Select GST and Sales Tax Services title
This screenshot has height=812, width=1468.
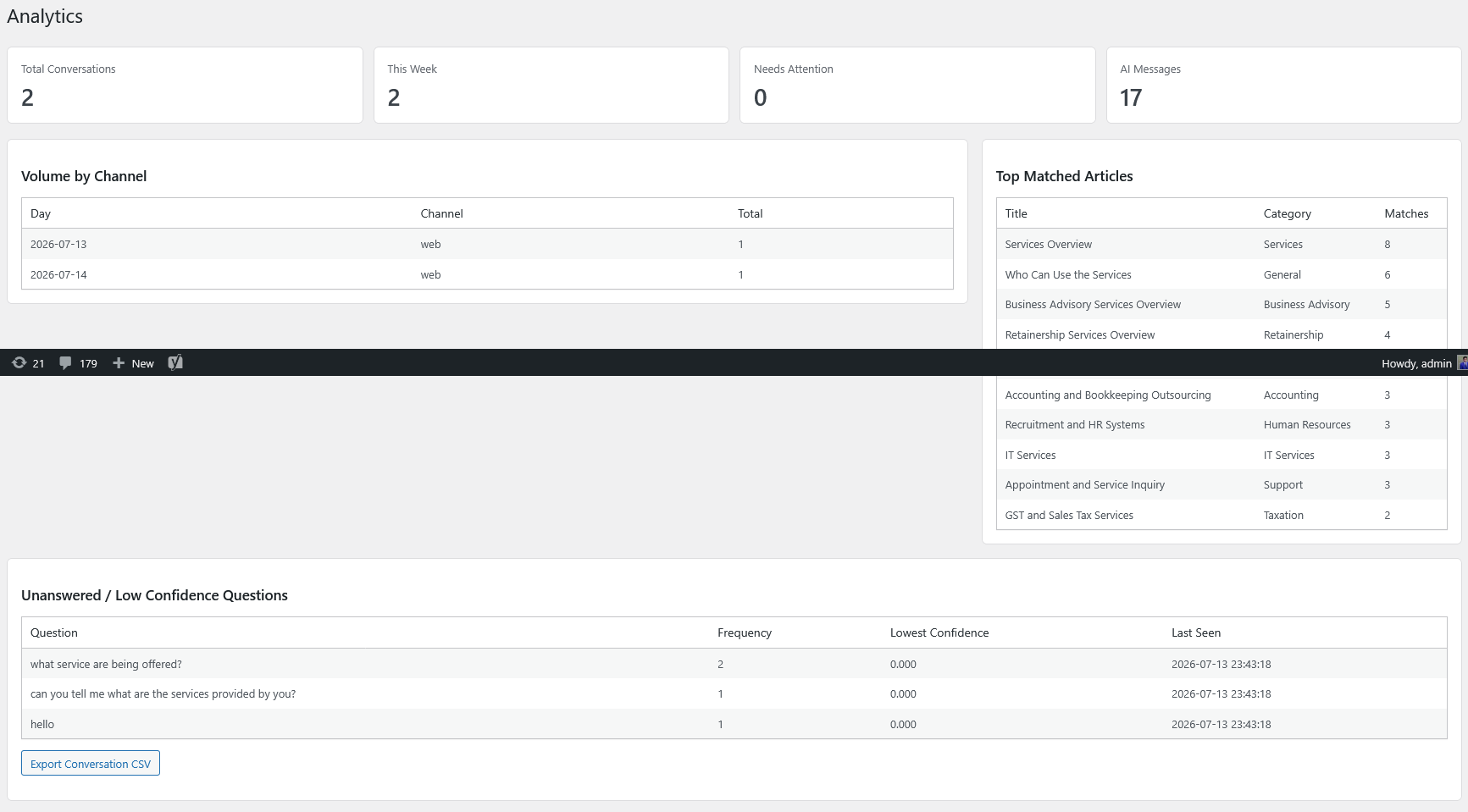click(1069, 515)
